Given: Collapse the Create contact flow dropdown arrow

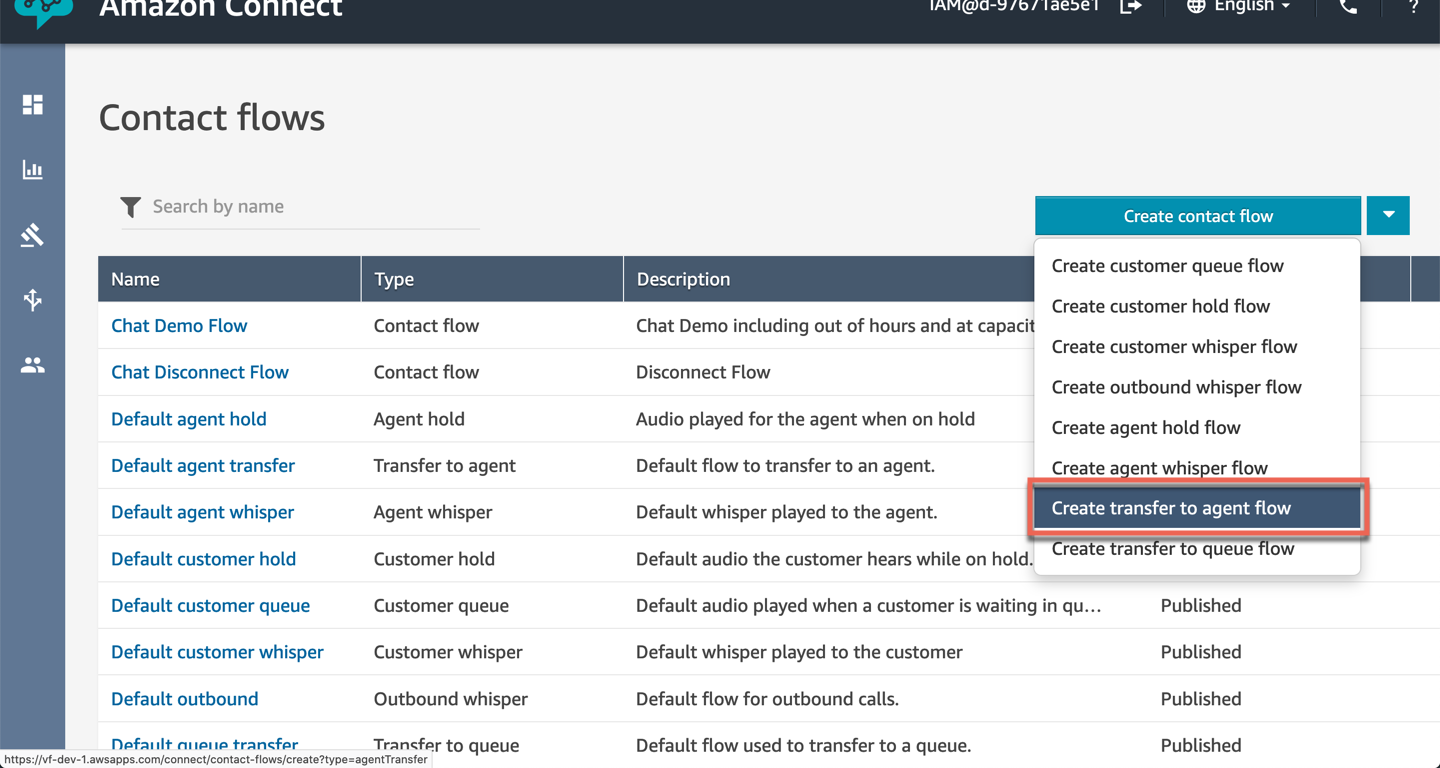Looking at the screenshot, I should pos(1388,215).
